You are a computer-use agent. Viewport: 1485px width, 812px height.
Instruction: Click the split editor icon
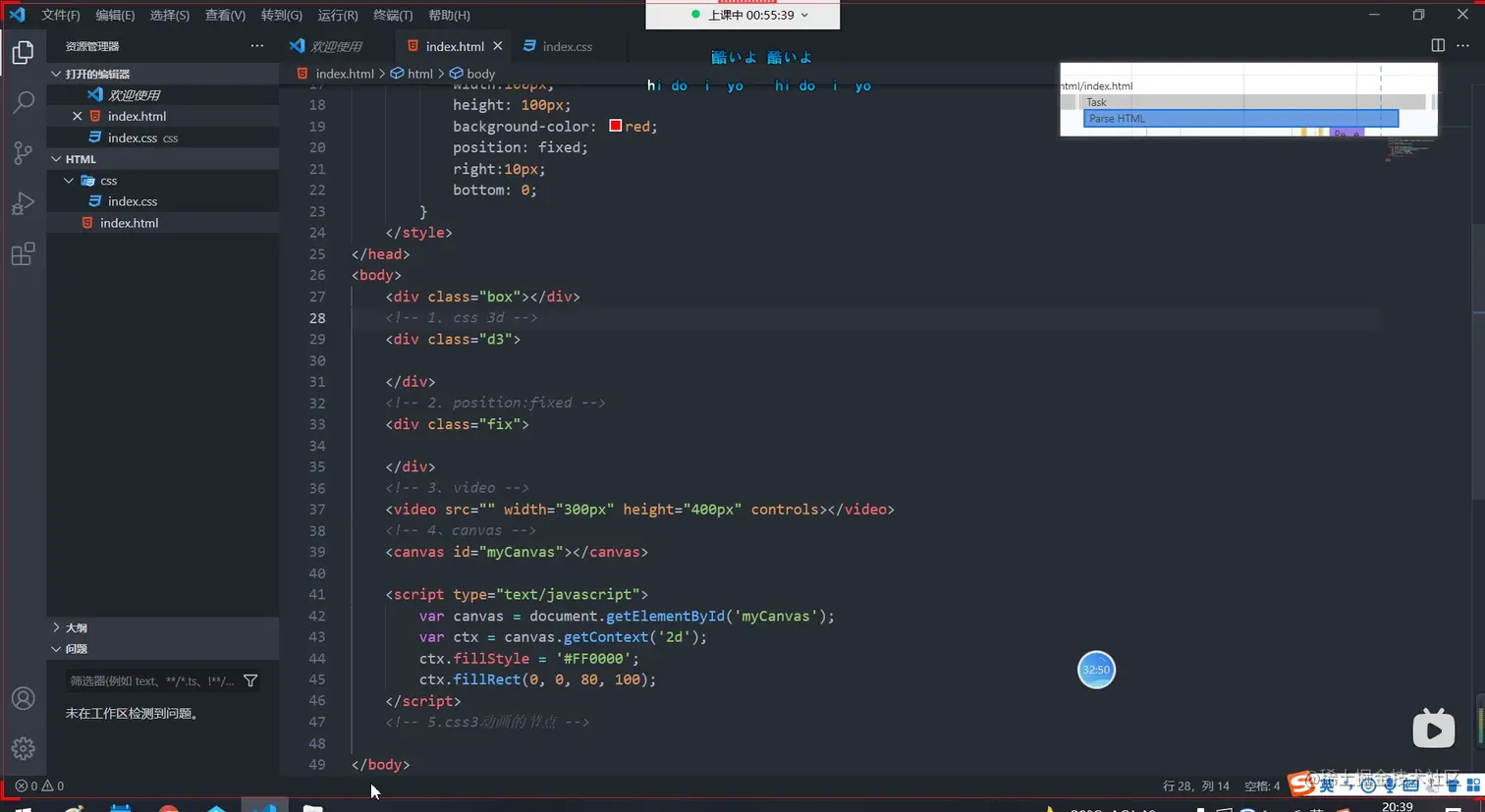pyautogui.click(x=1438, y=45)
